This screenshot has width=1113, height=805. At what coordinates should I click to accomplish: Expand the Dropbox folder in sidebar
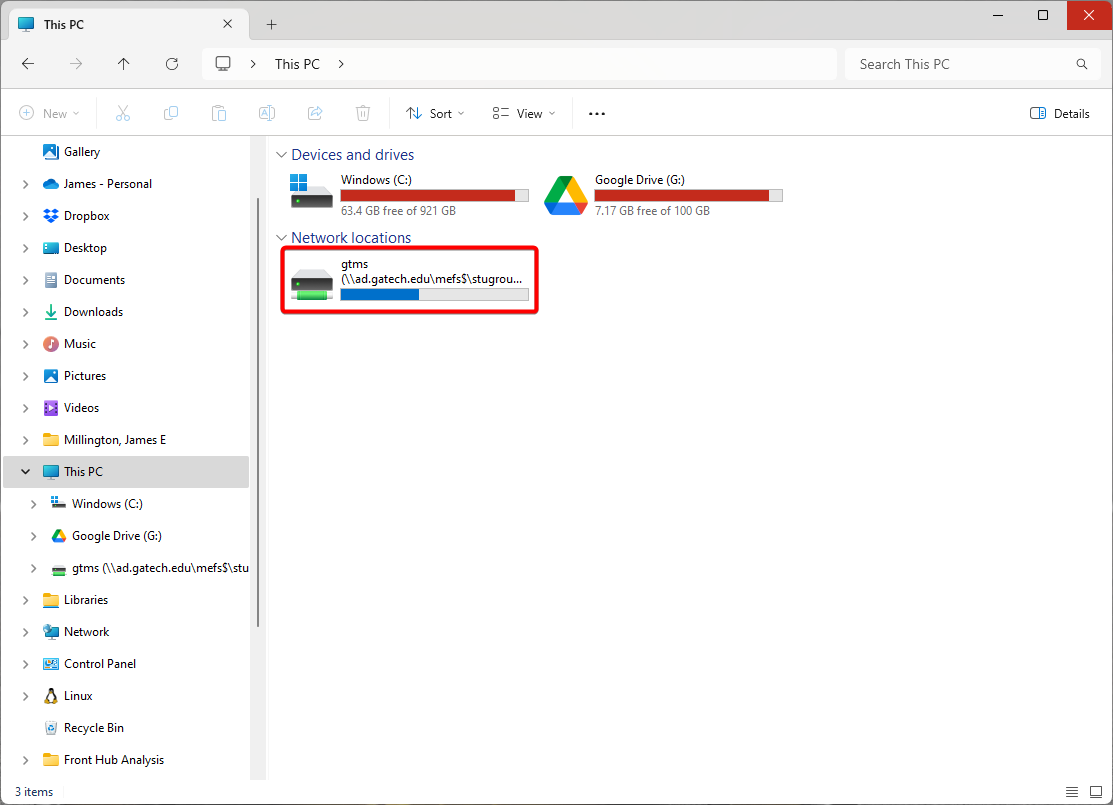click(x=25, y=216)
